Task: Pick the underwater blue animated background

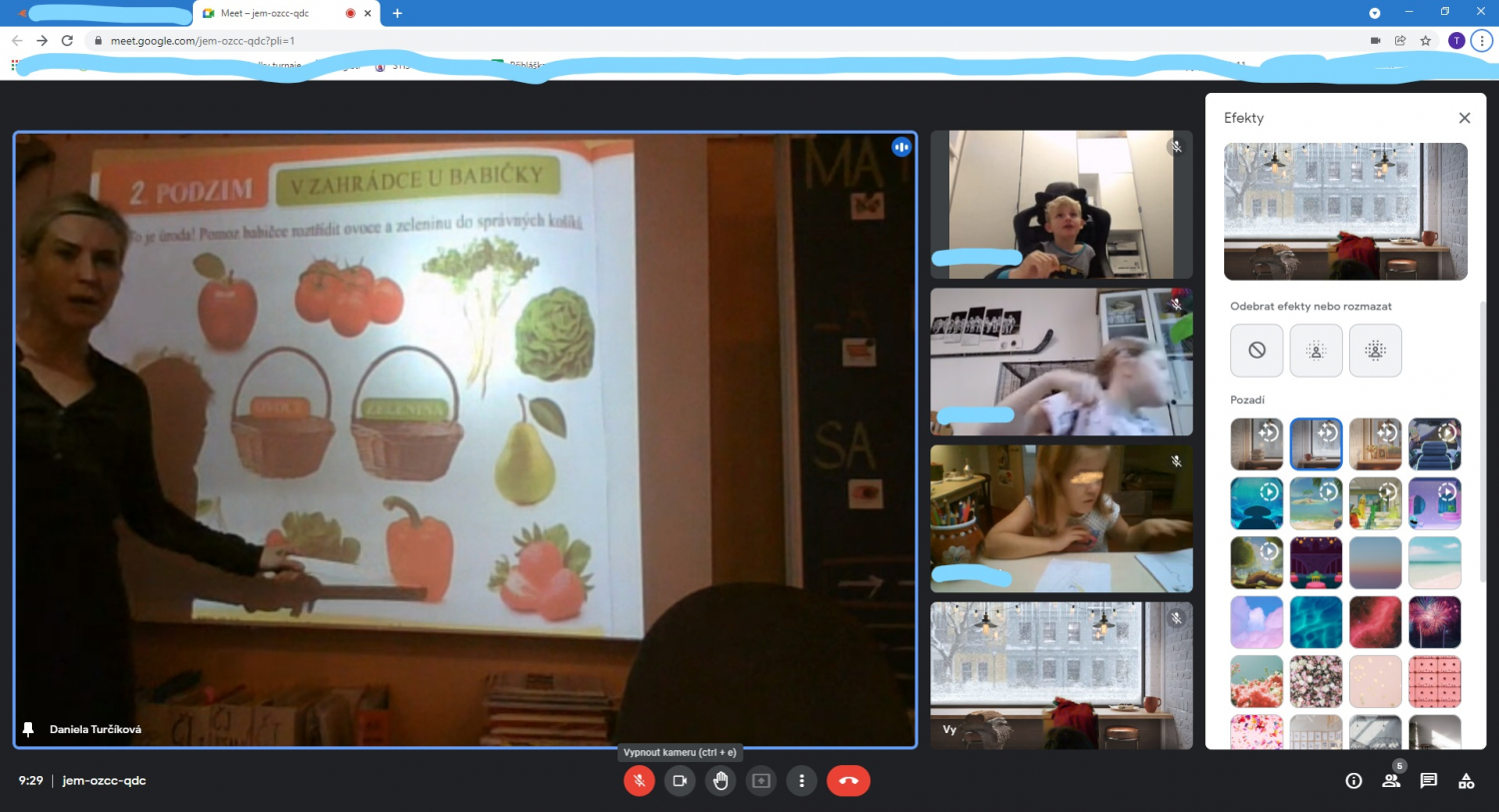Action: tap(1257, 503)
